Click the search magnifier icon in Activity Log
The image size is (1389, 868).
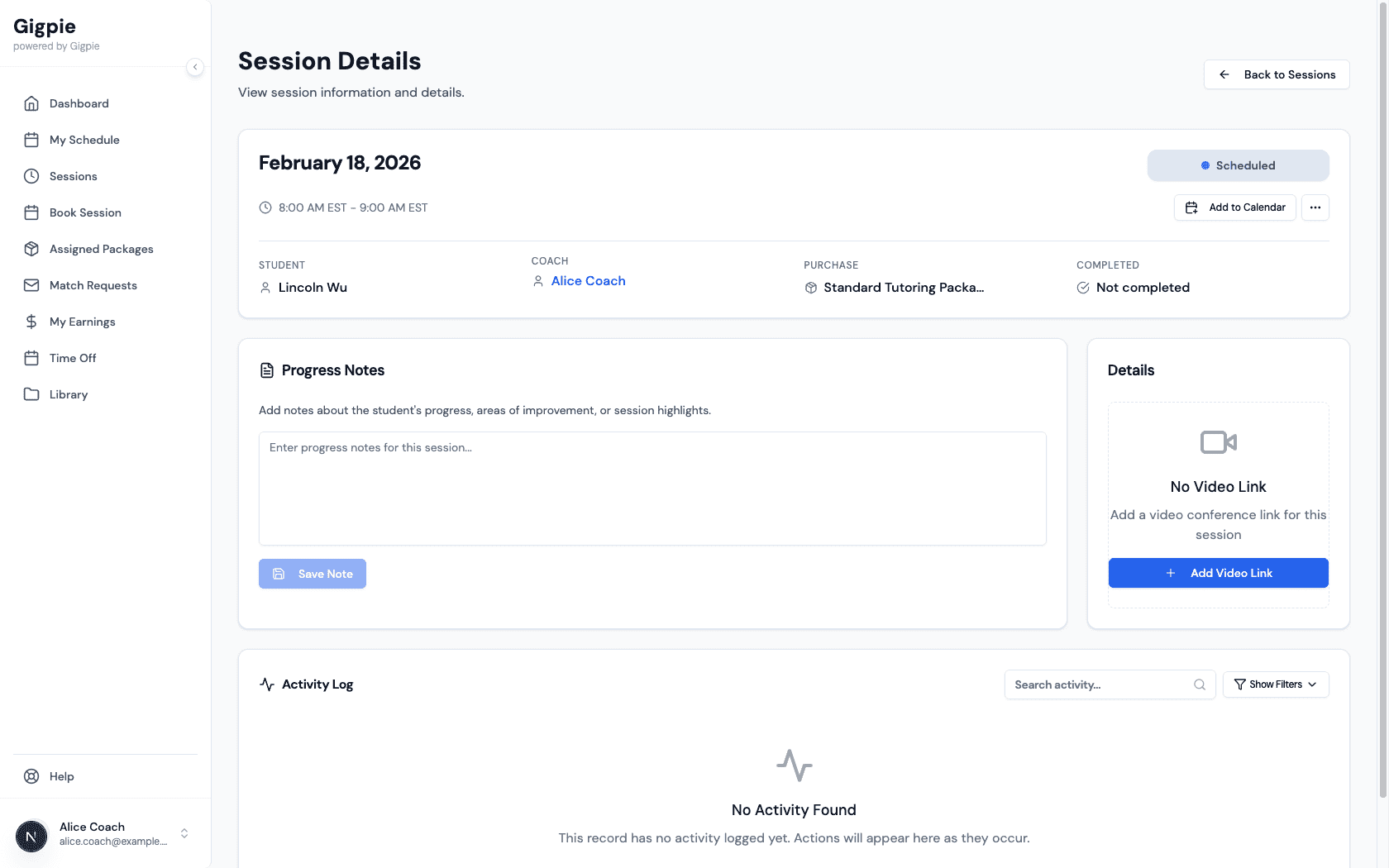click(x=1199, y=684)
